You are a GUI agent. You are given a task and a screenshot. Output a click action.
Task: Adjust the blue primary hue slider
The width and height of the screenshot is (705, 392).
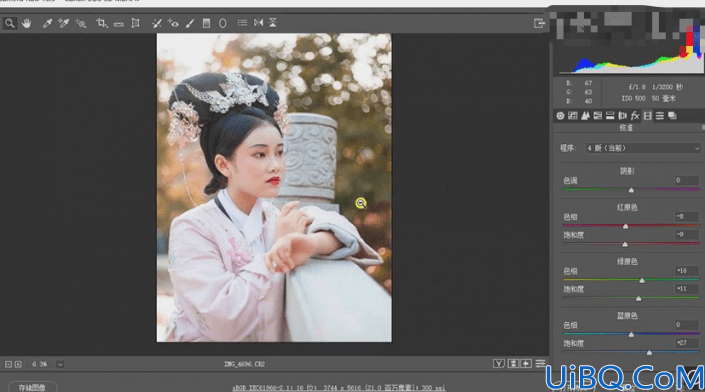pyautogui.click(x=631, y=334)
